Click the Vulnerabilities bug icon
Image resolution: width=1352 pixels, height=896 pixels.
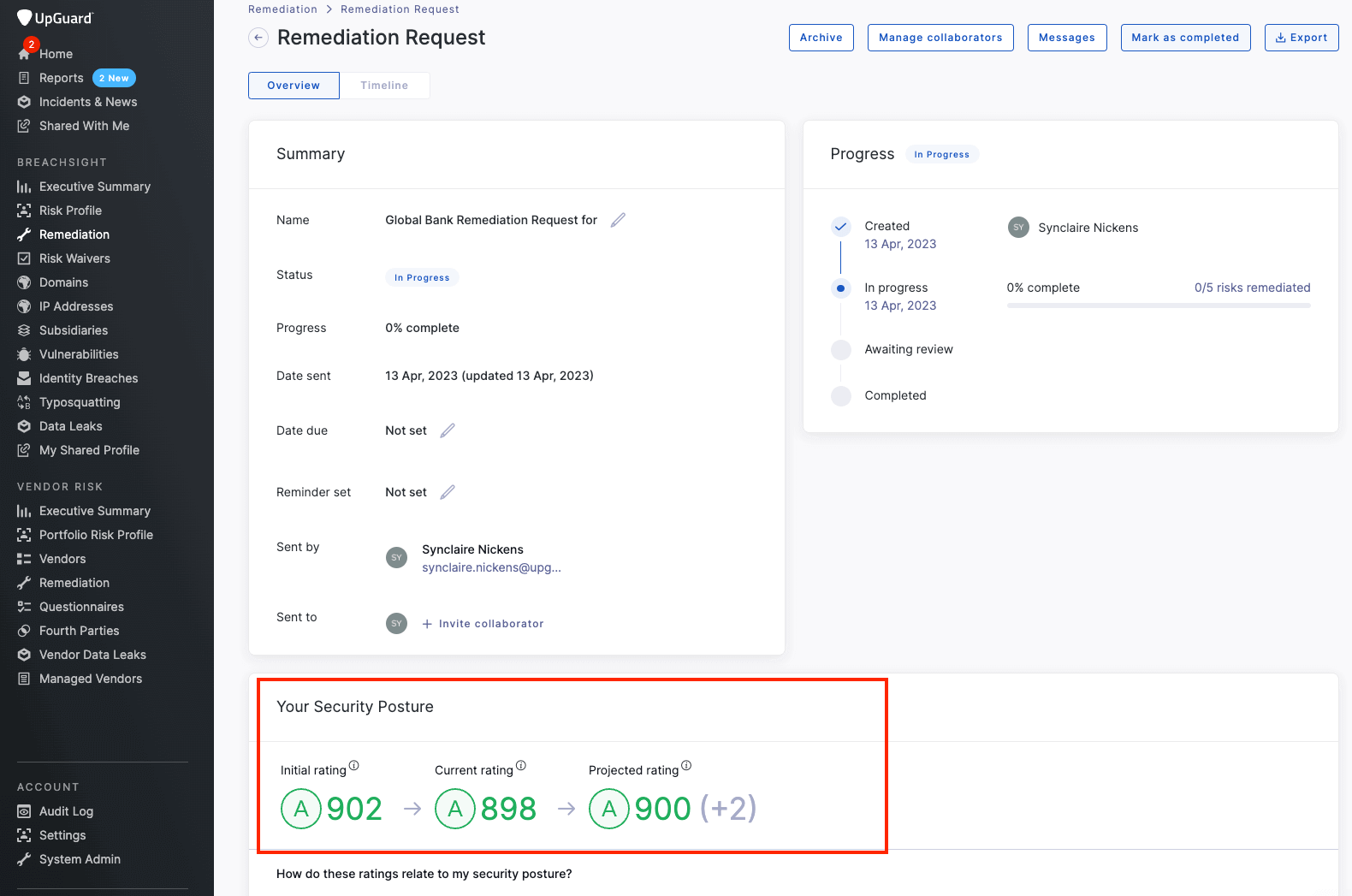point(24,354)
